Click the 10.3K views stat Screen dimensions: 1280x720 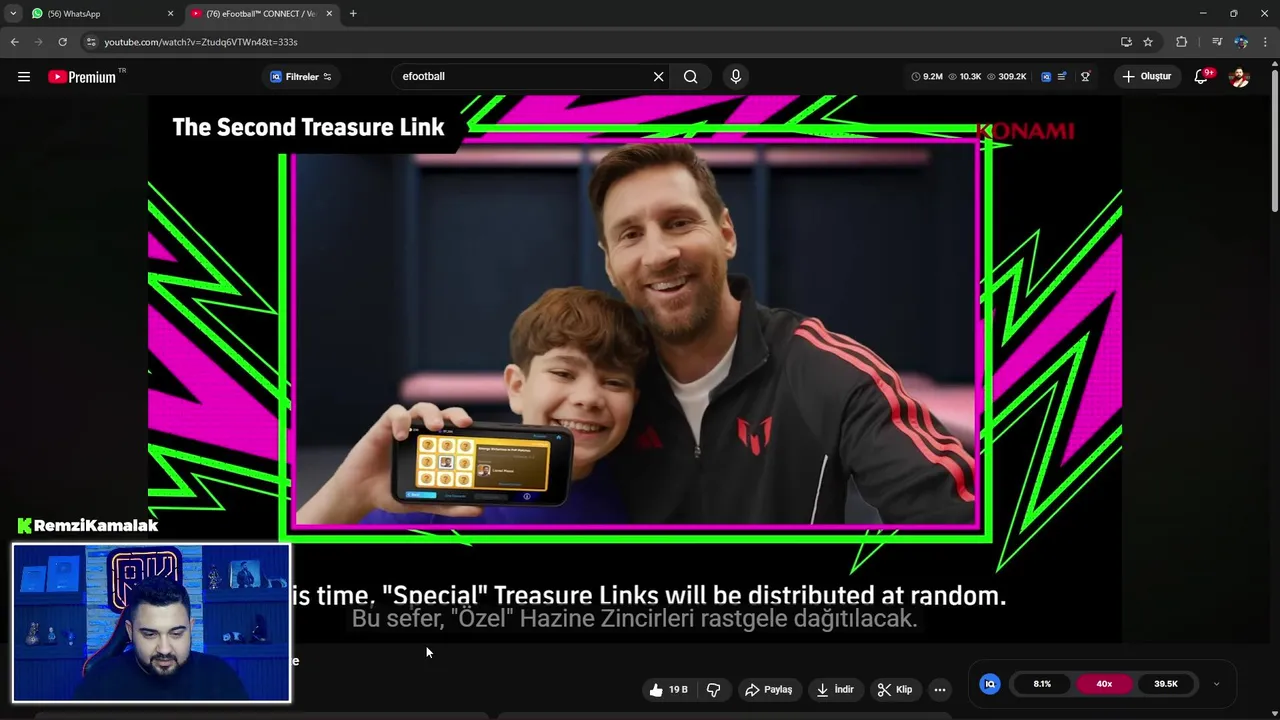965,77
